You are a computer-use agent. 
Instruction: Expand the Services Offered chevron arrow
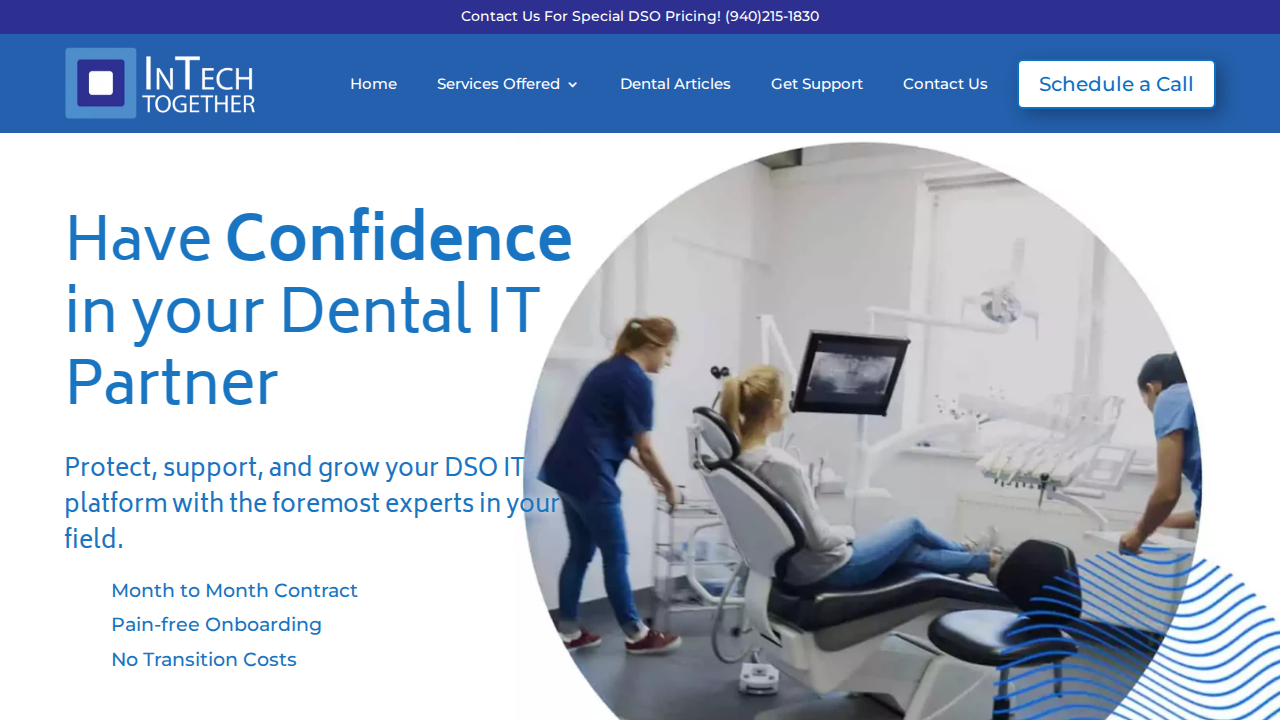coord(573,85)
